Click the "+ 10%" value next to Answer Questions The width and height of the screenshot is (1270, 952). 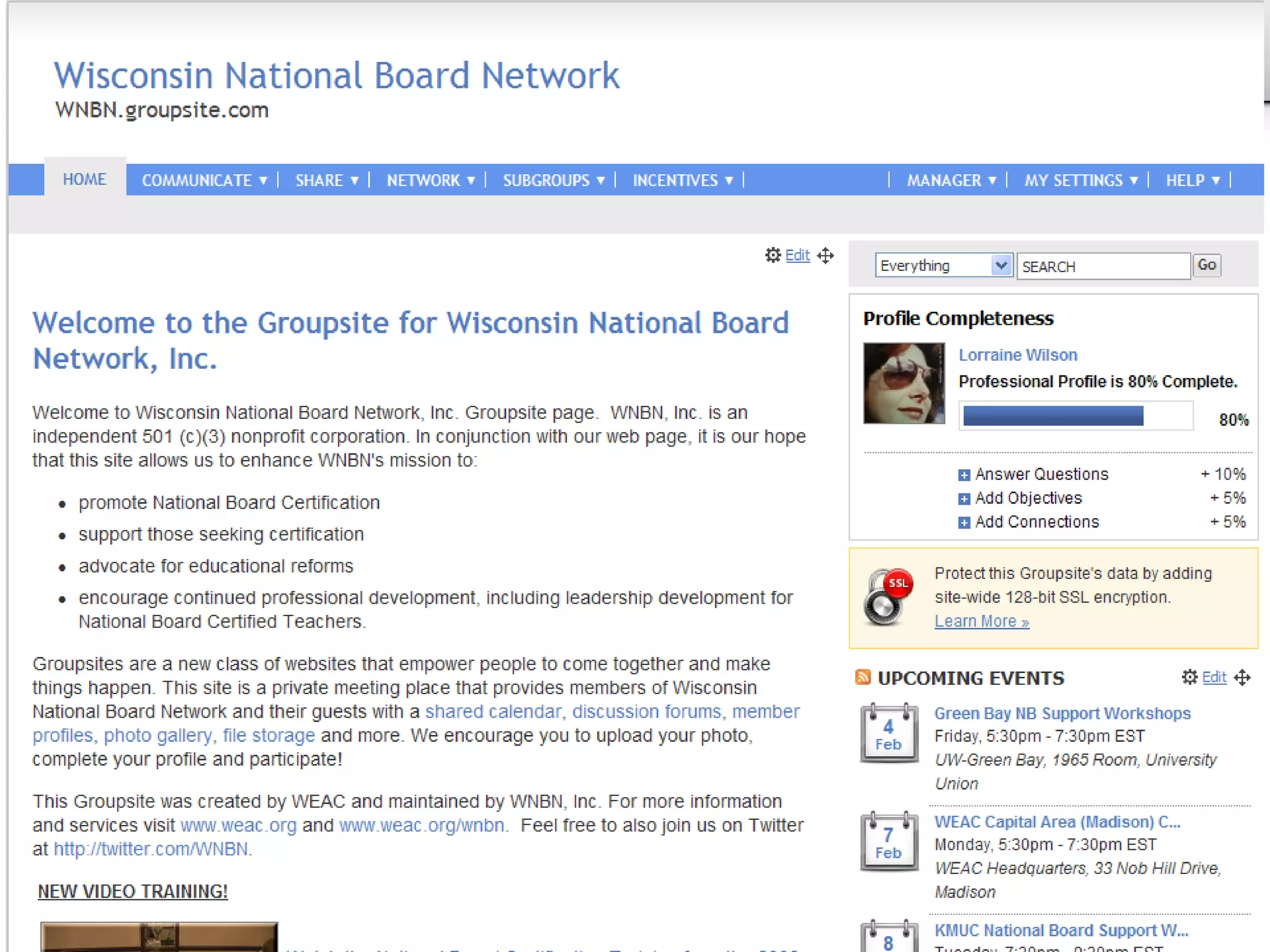point(1222,475)
